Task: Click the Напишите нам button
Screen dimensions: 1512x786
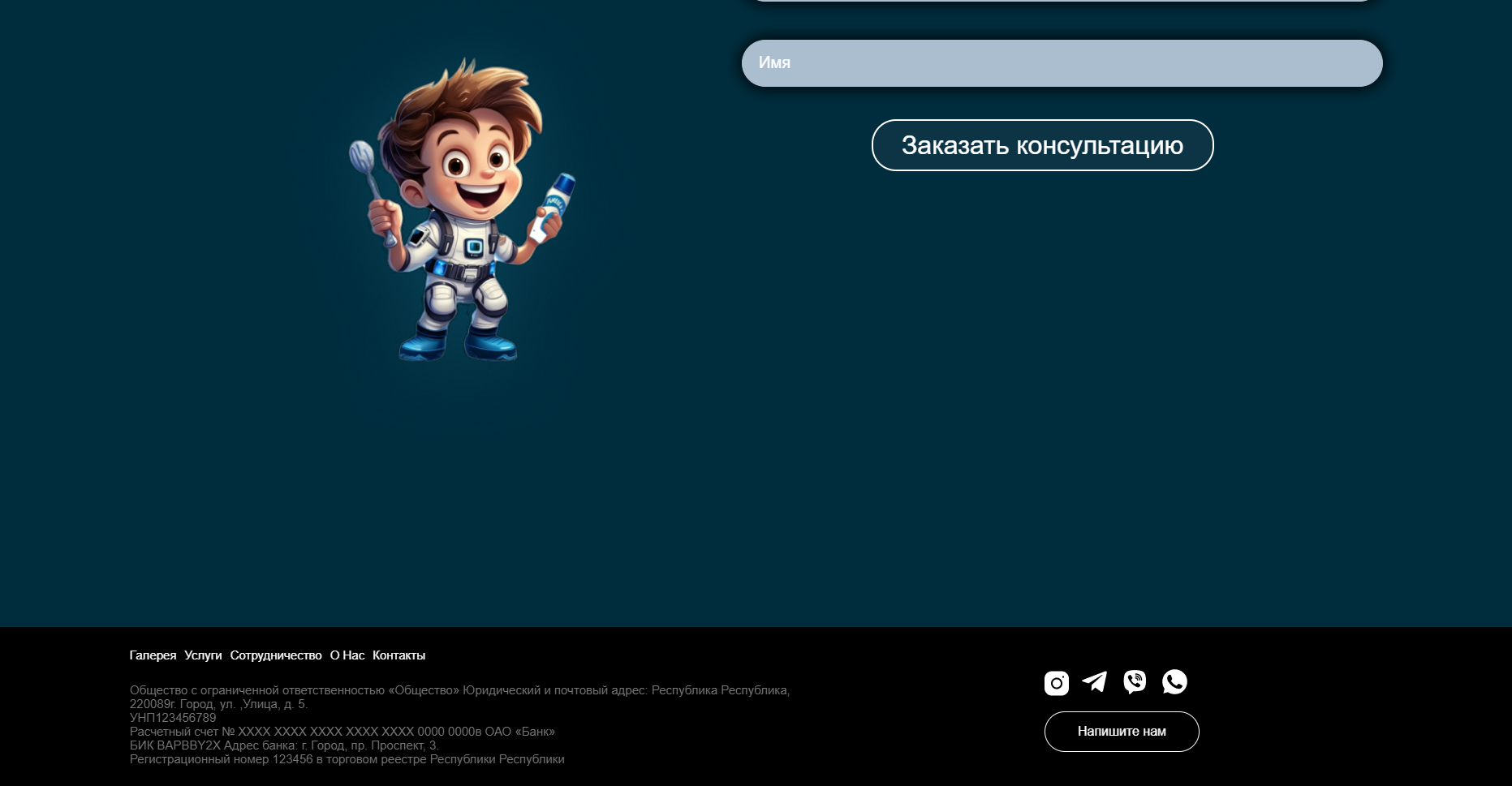Action: 1122,732
